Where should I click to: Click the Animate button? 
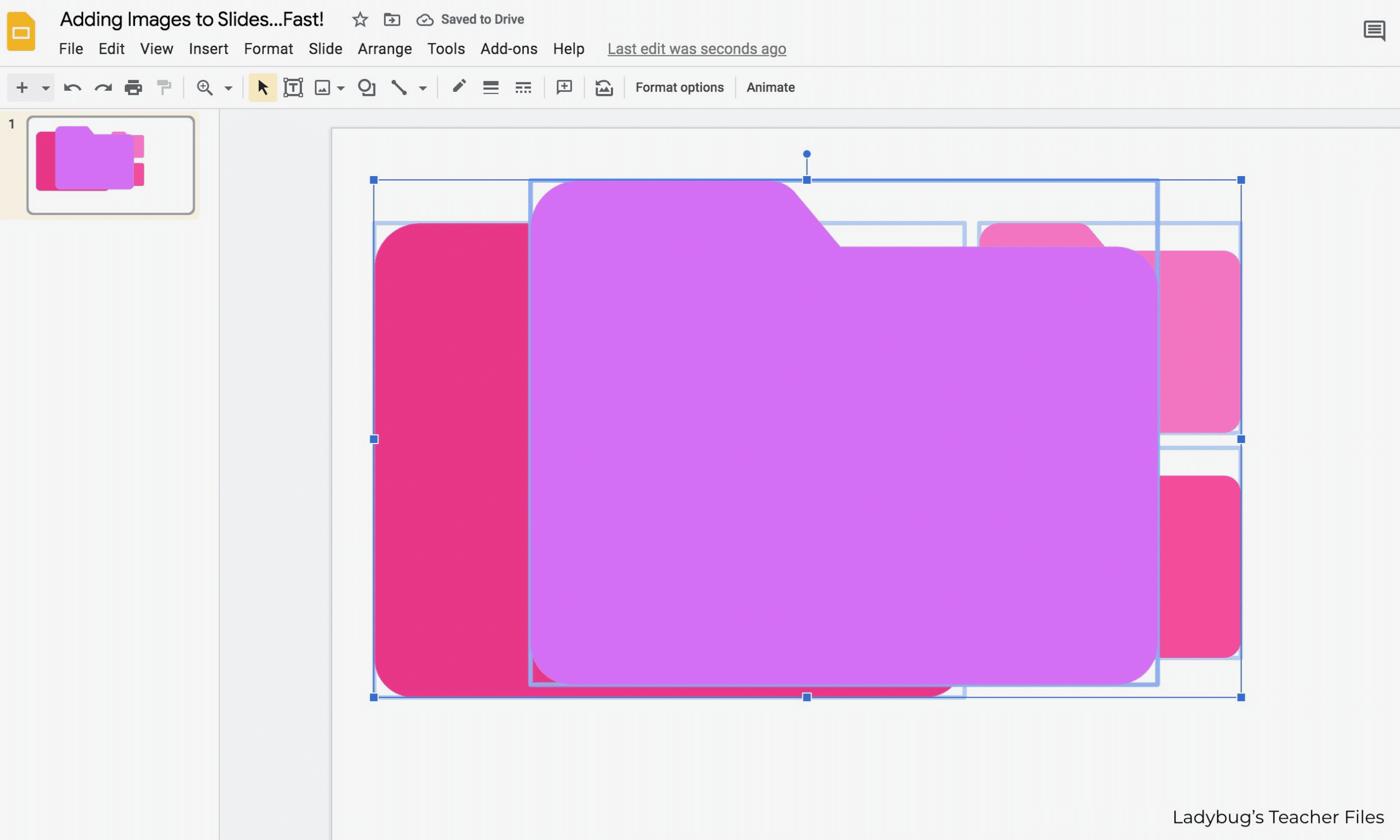770,87
